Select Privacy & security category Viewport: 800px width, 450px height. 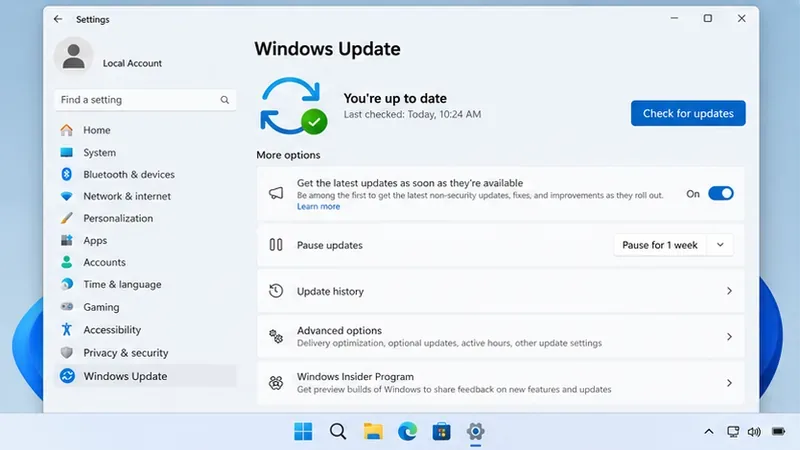click(x=126, y=353)
